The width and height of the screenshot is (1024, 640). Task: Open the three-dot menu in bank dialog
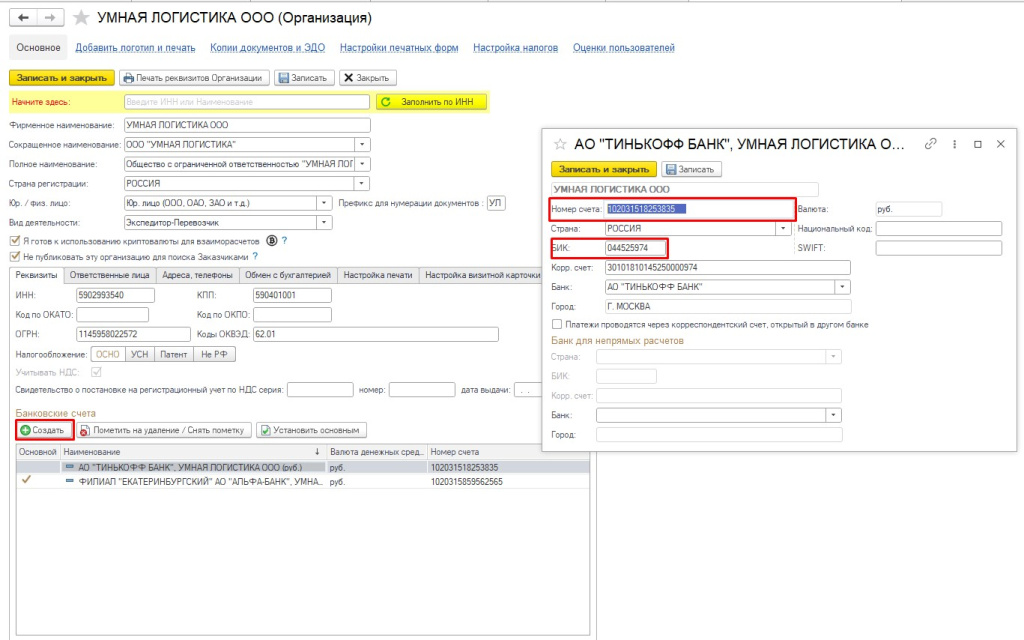coord(954,144)
